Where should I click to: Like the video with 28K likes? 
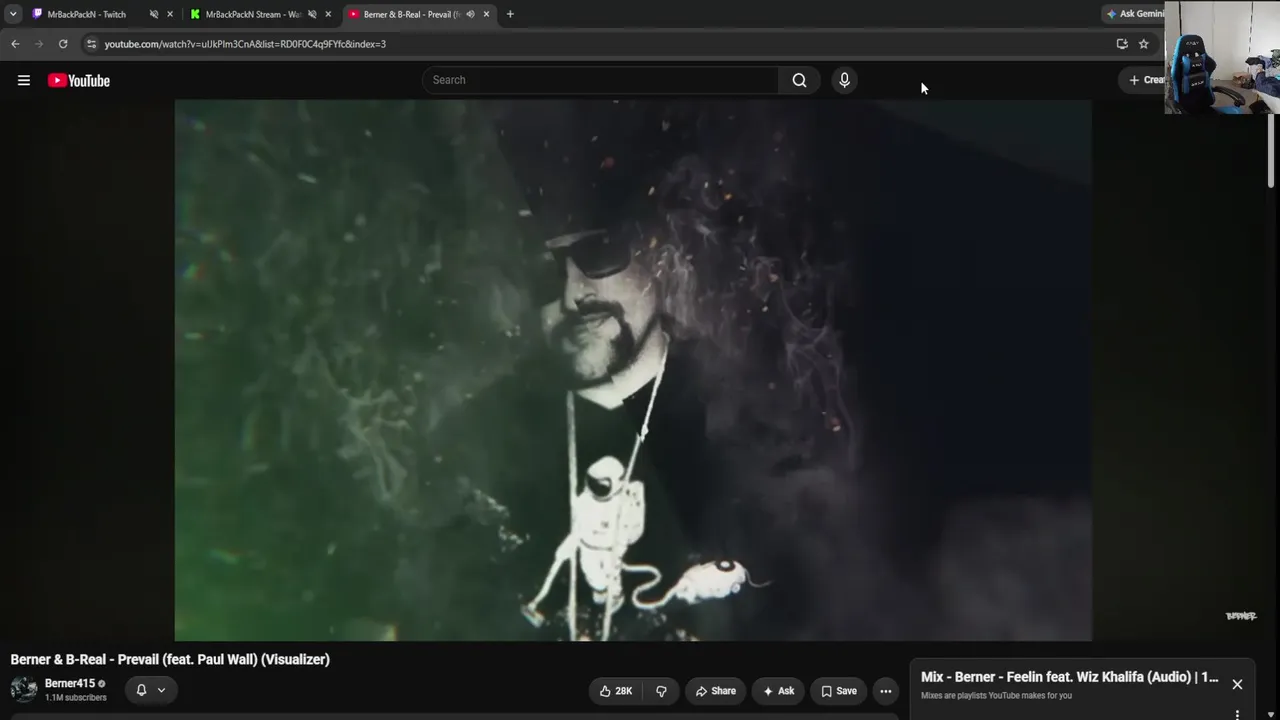click(x=616, y=691)
